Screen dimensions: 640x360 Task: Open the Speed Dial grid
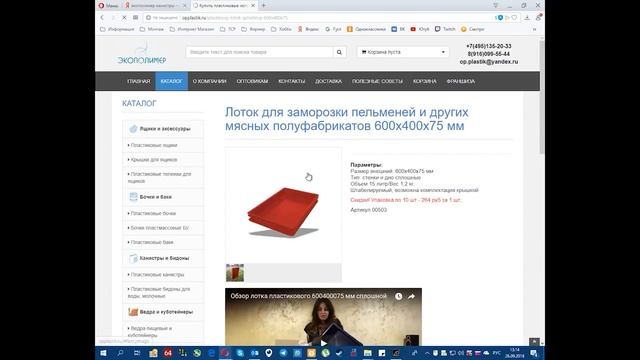click(x=136, y=18)
